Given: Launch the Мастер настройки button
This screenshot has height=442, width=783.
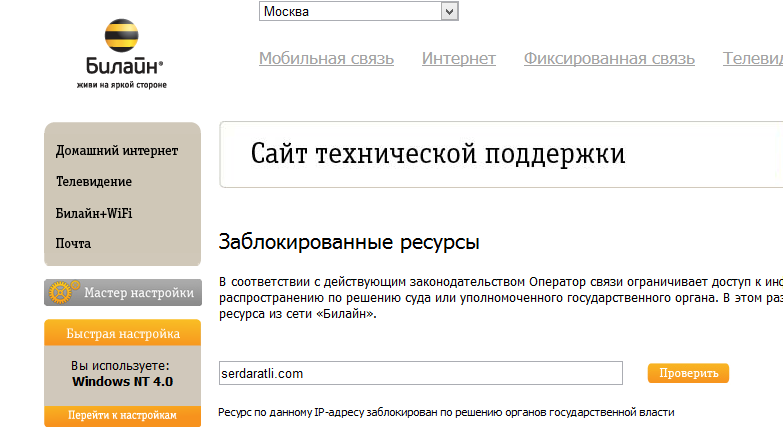Looking at the screenshot, I should click(x=123, y=292).
